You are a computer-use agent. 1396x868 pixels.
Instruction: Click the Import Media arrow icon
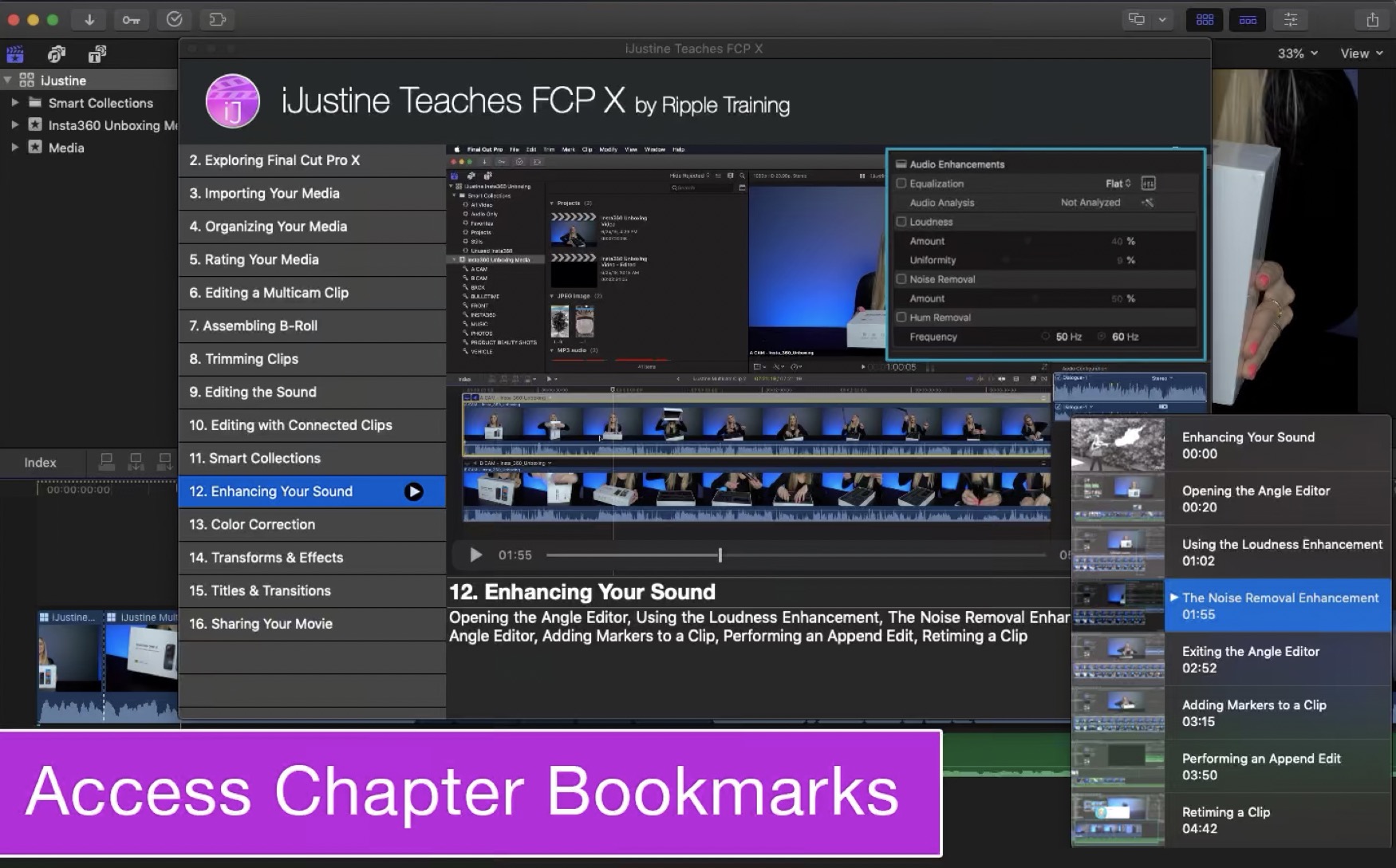tap(89, 20)
